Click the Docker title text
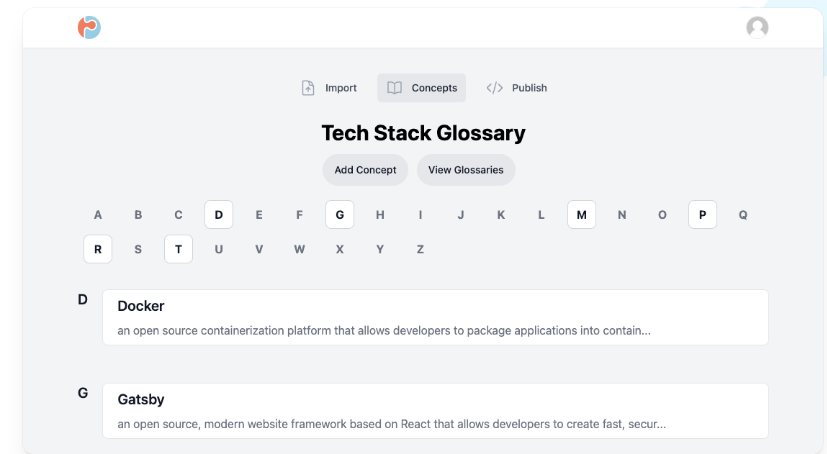This screenshot has width=827, height=454. [141, 306]
